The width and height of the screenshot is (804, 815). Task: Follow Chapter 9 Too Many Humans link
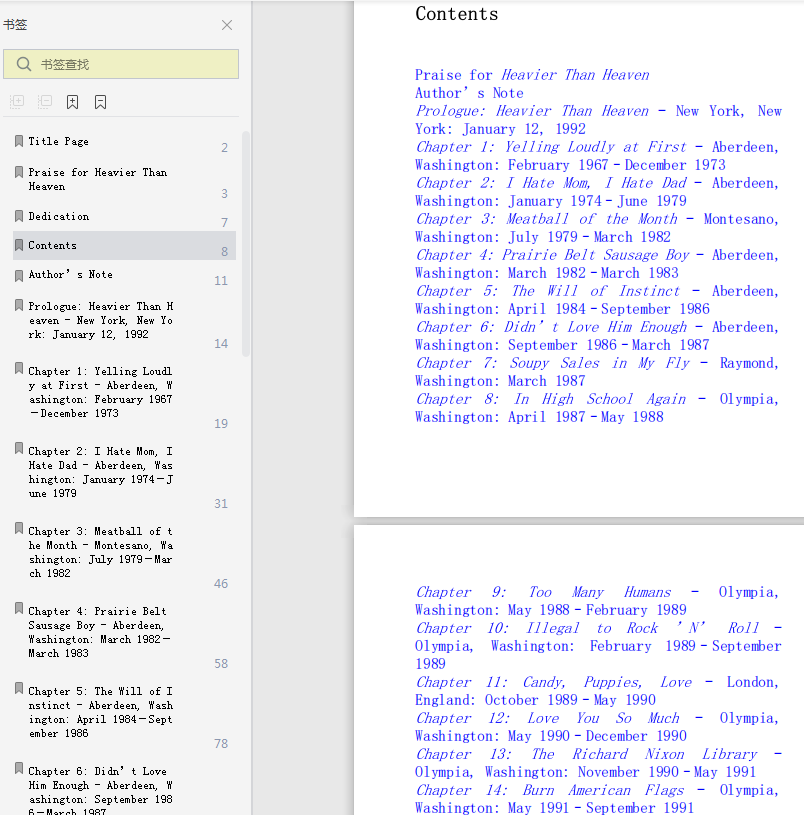[597, 601]
